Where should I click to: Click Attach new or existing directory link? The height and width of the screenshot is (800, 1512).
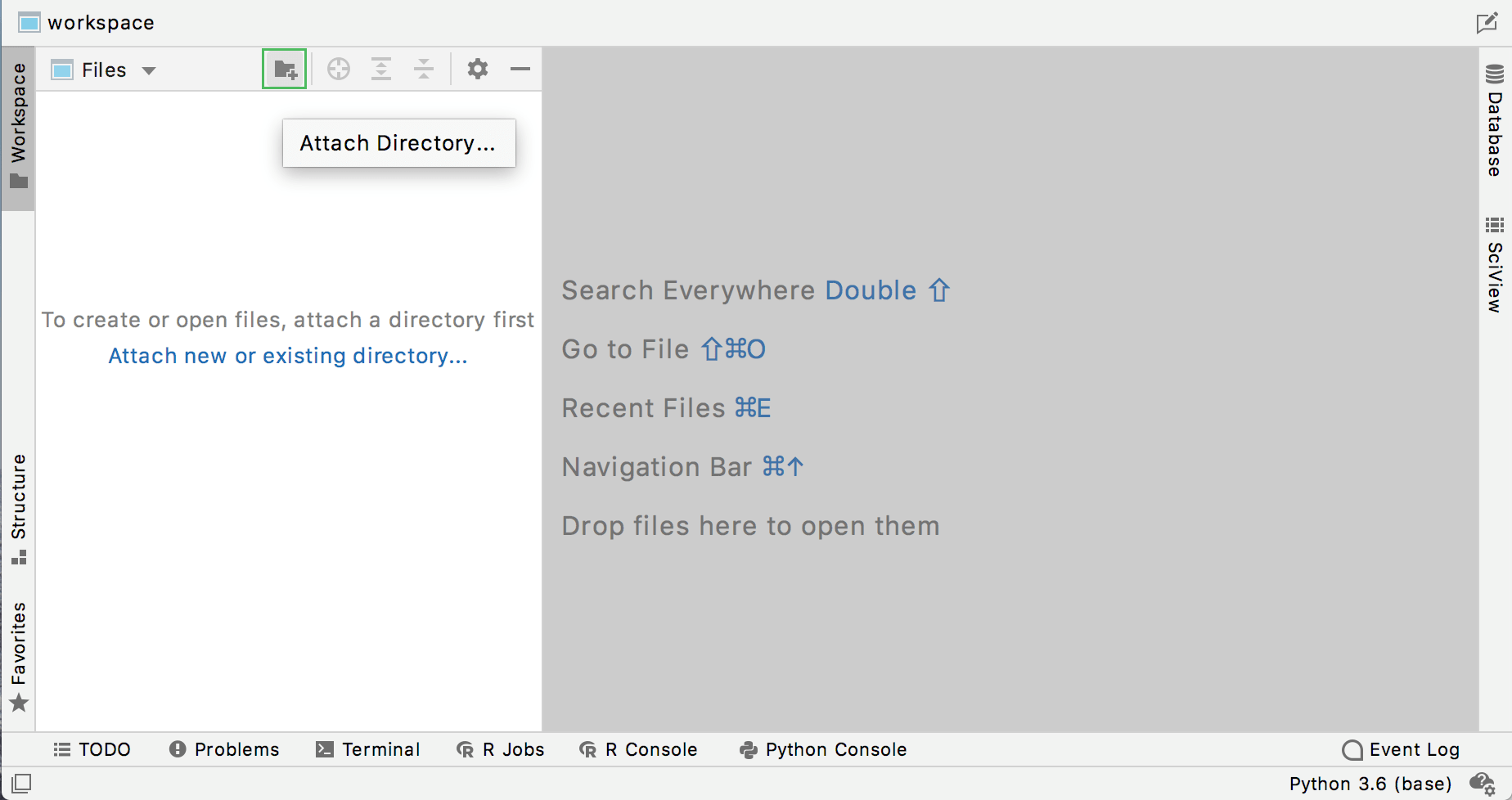coord(288,355)
